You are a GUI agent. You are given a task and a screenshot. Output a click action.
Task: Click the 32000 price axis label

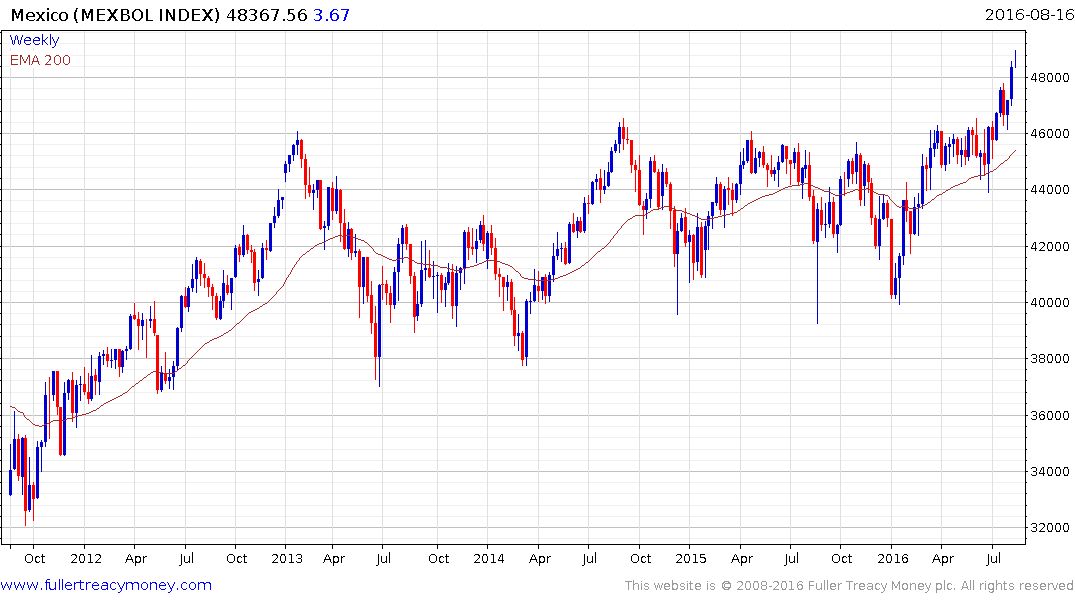(x=1050, y=528)
